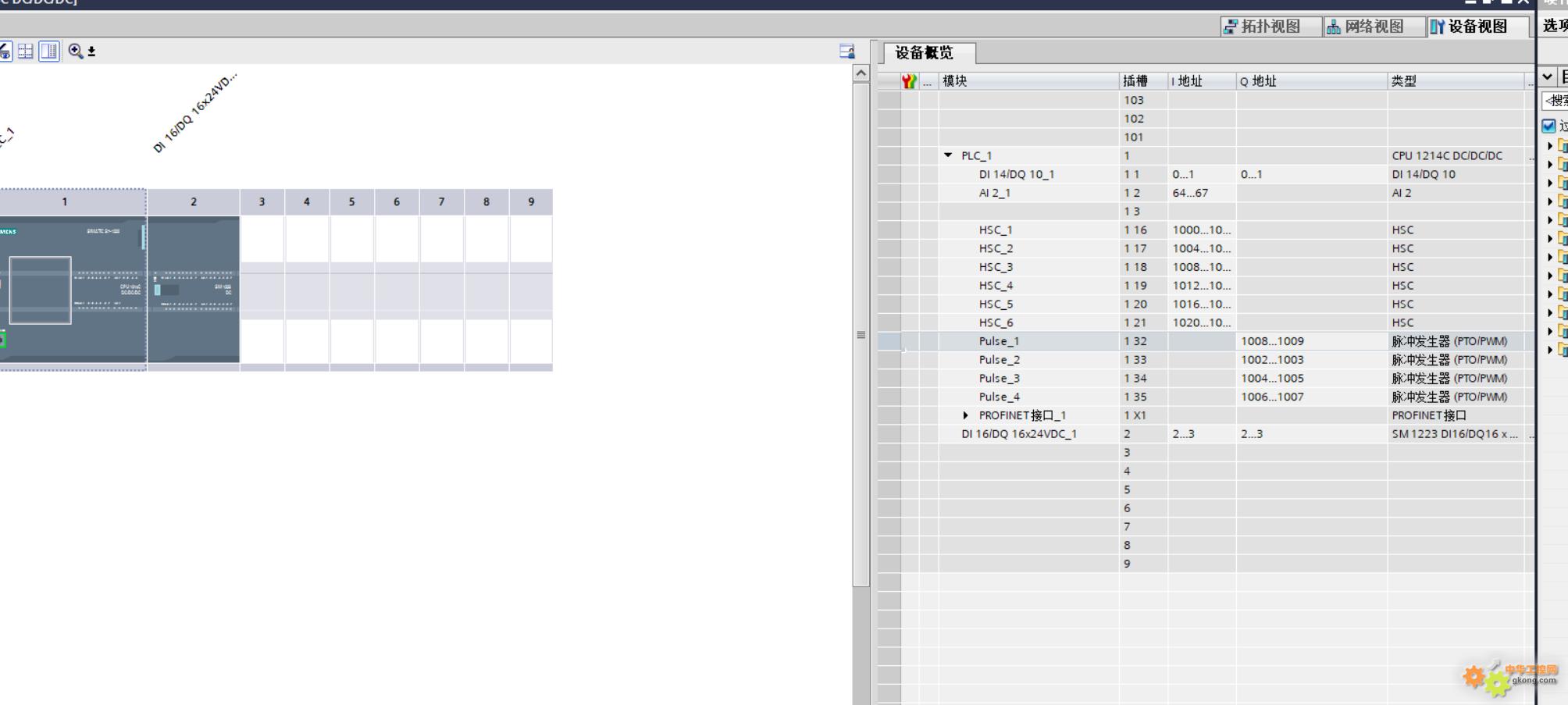Open the 设备概览 tab
Image resolution: width=1568 pixels, height=705 pixels.
tap(929, 53)
